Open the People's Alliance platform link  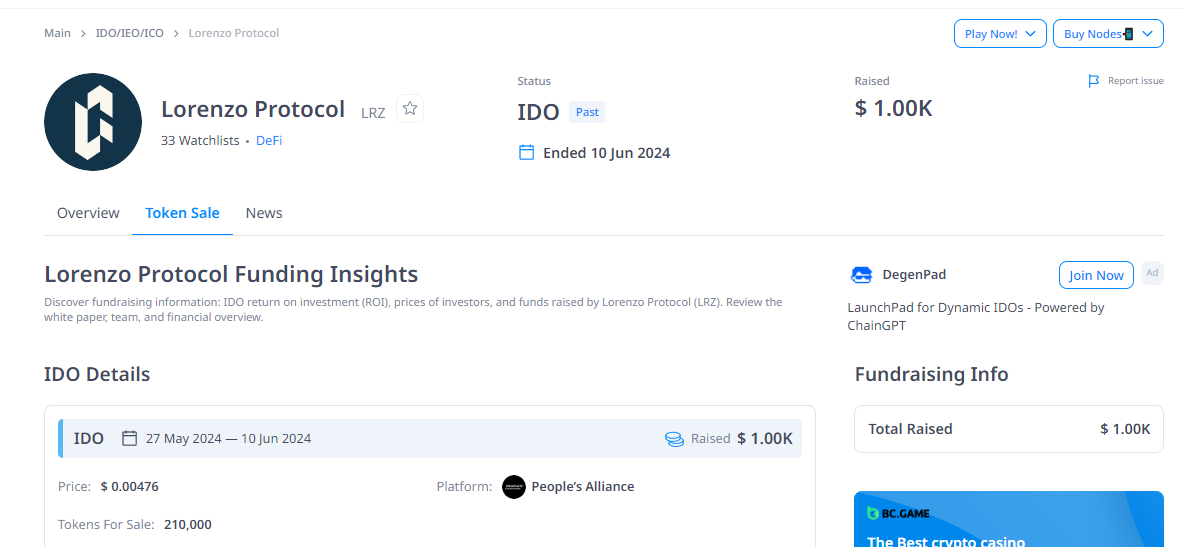click(582, 487)
